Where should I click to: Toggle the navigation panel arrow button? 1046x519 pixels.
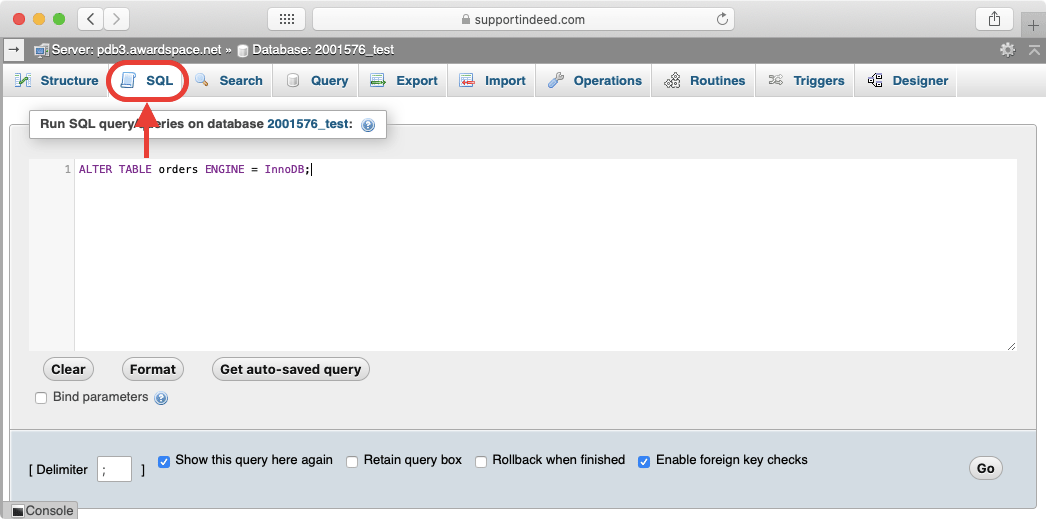[x=14, y=49]
